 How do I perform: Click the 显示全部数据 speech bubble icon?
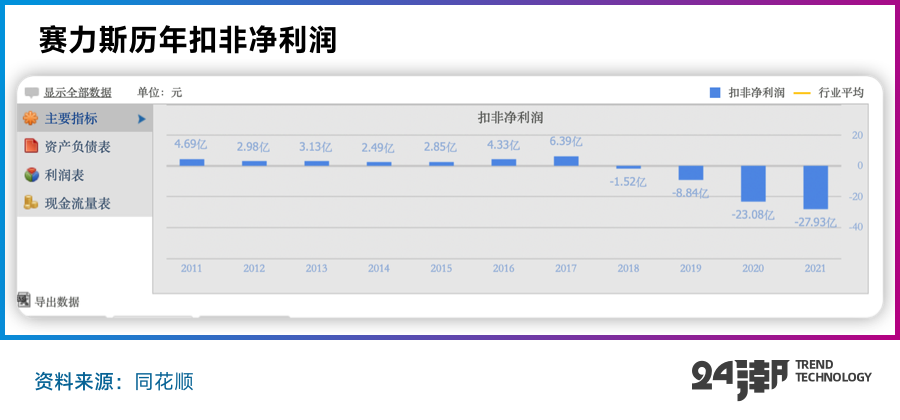pyautogui.click(x=32, y=92)
